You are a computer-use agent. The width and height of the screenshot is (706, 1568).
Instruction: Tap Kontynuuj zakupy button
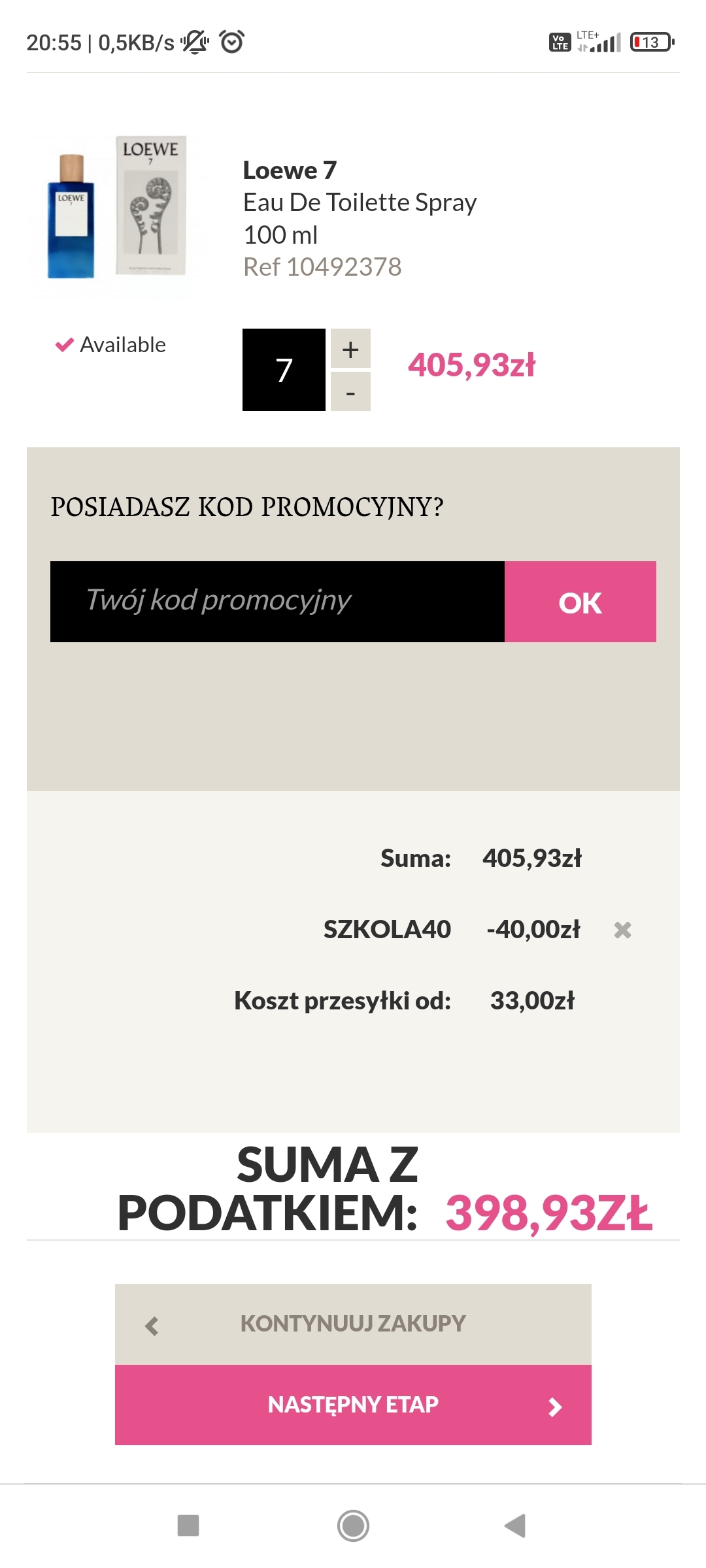coord(353,1324)
